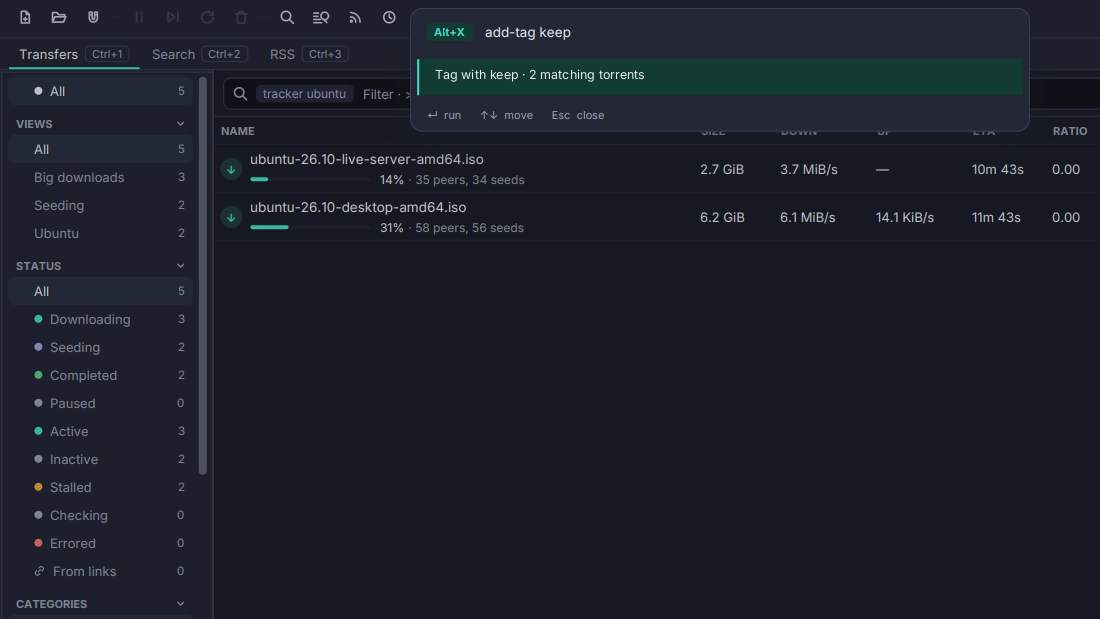The image size is (1100, 619).
Task: Select ubuntu-26.10-desktop-amd64.iso name
Action: (x=358, y=208)
